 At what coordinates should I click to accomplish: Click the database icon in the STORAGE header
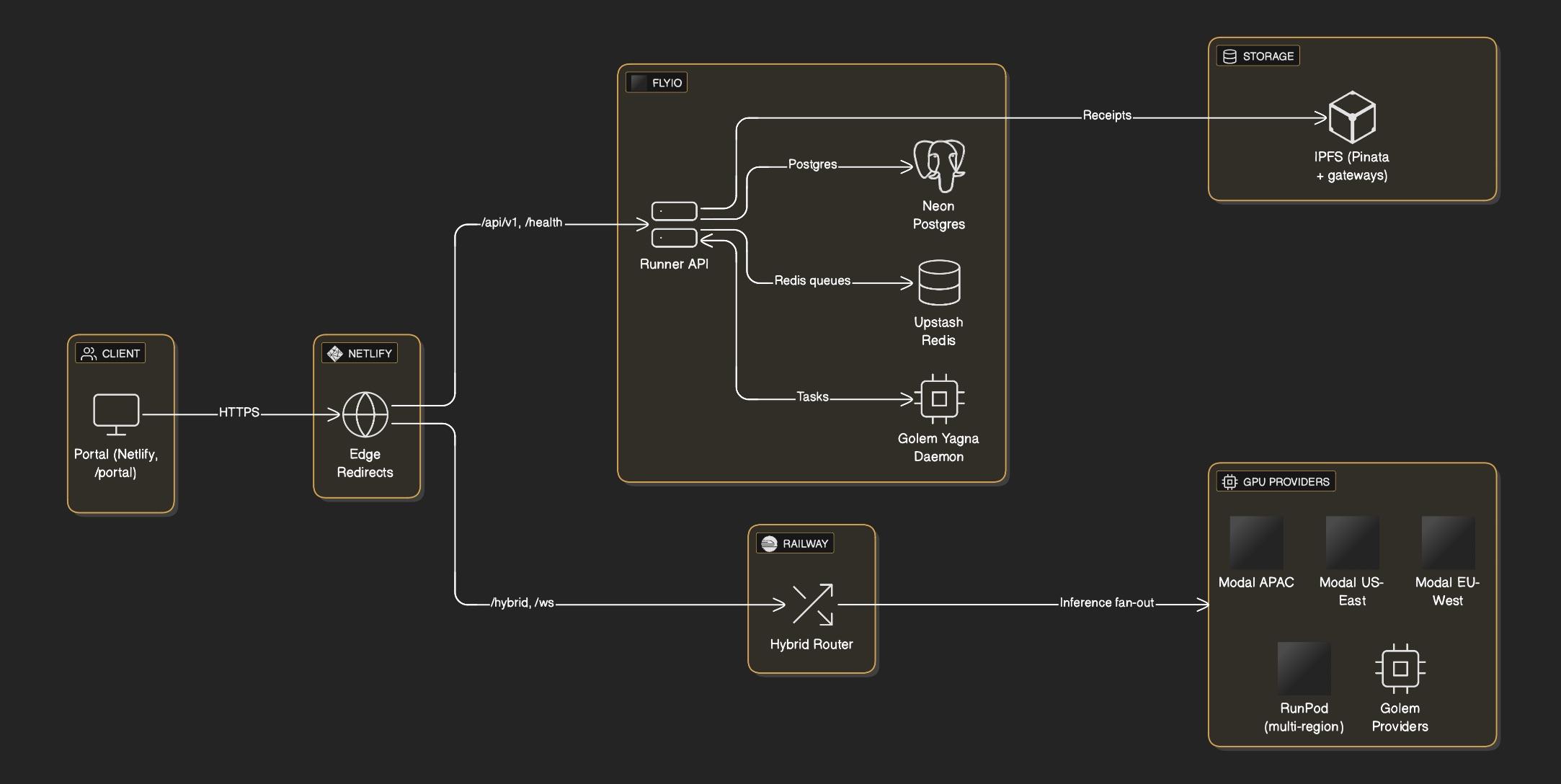coord(1229,55)
